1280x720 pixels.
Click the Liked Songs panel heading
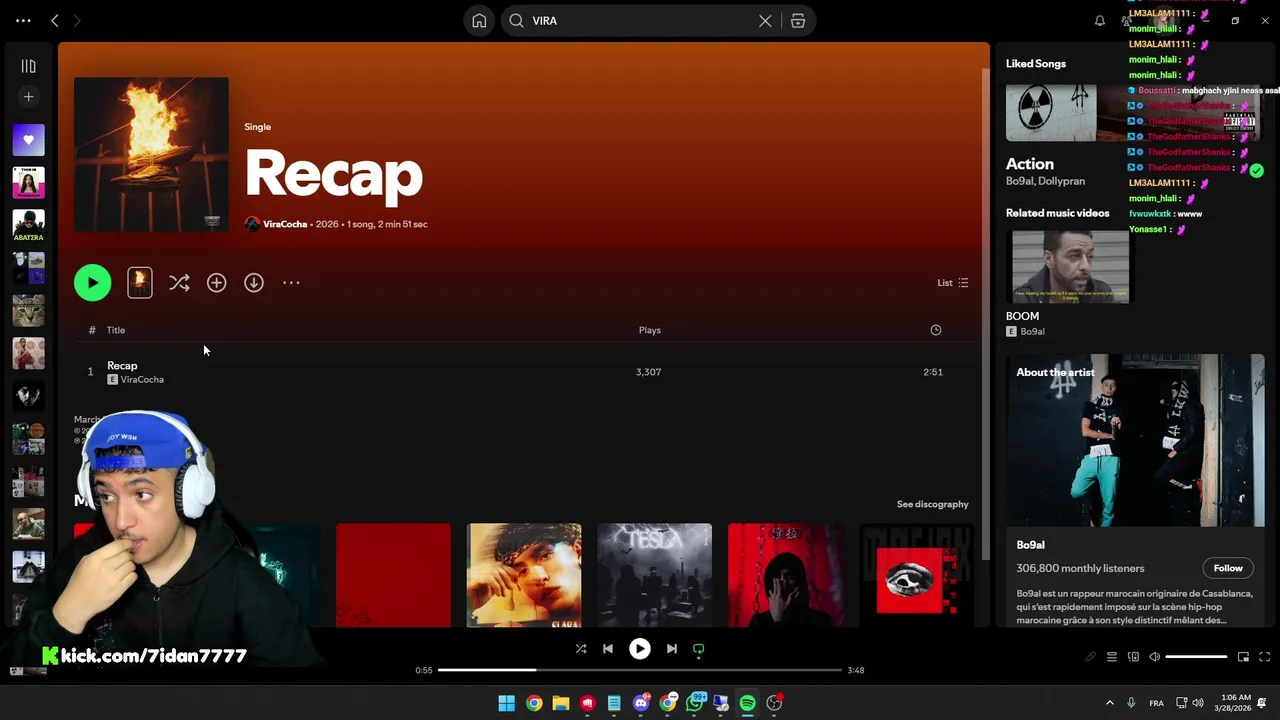(x=1036, y=64)
